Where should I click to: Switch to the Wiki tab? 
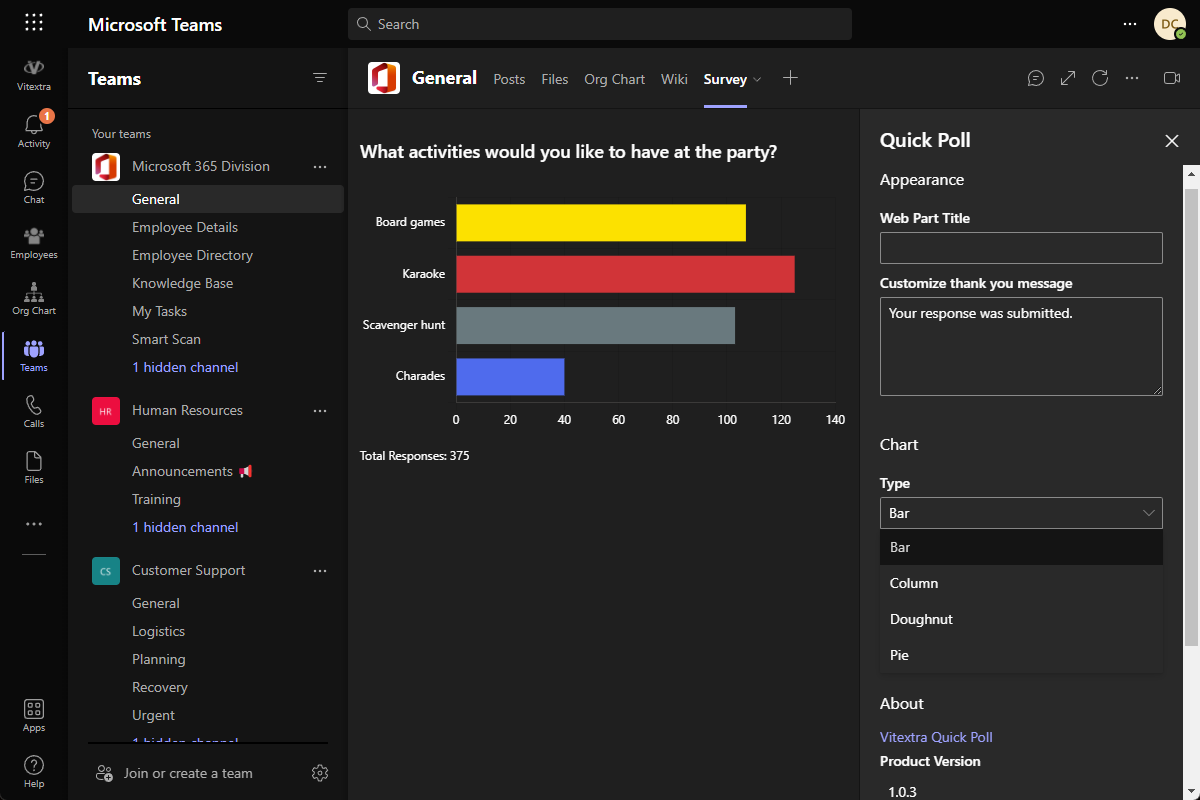674,79
